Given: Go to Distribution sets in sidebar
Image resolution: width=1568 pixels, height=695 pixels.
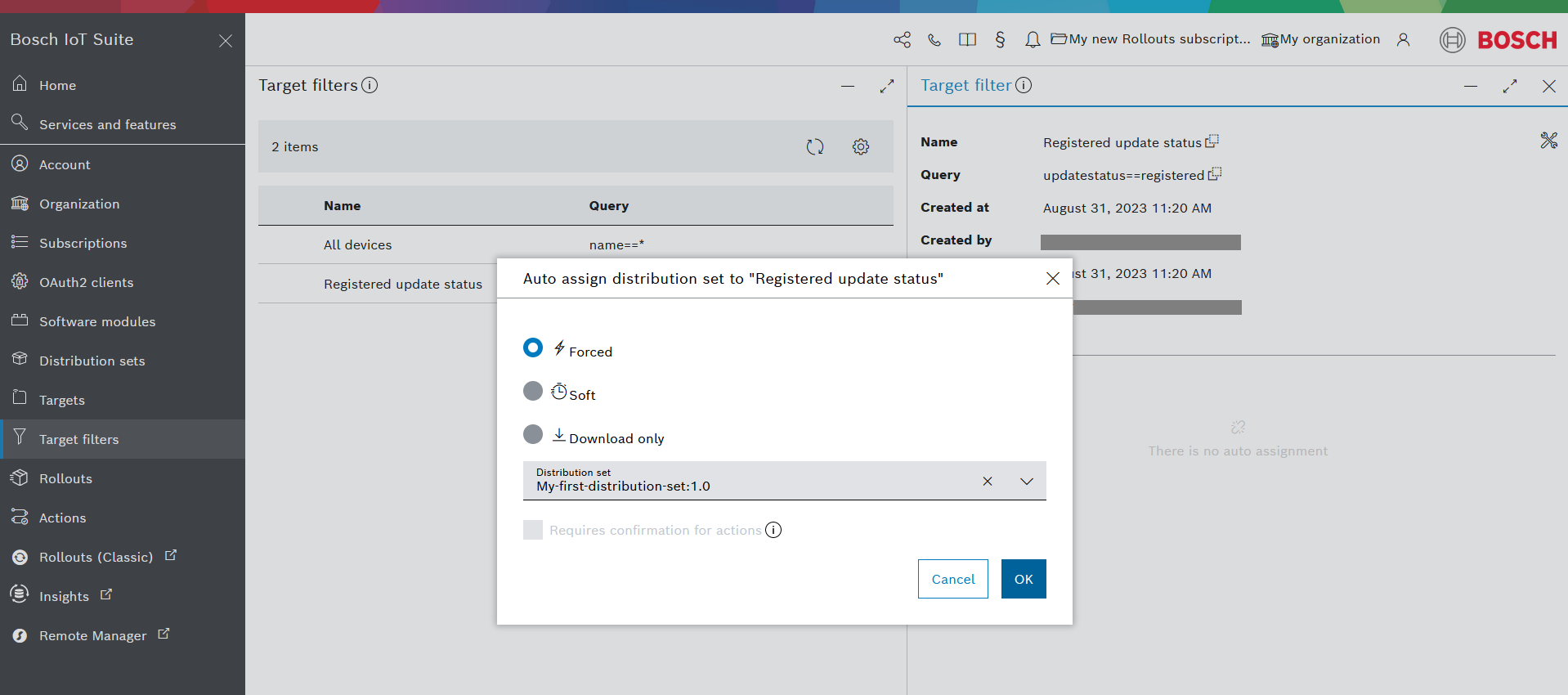Looking at the screenshot, I should pyautogui.click(x=92, y=361).
